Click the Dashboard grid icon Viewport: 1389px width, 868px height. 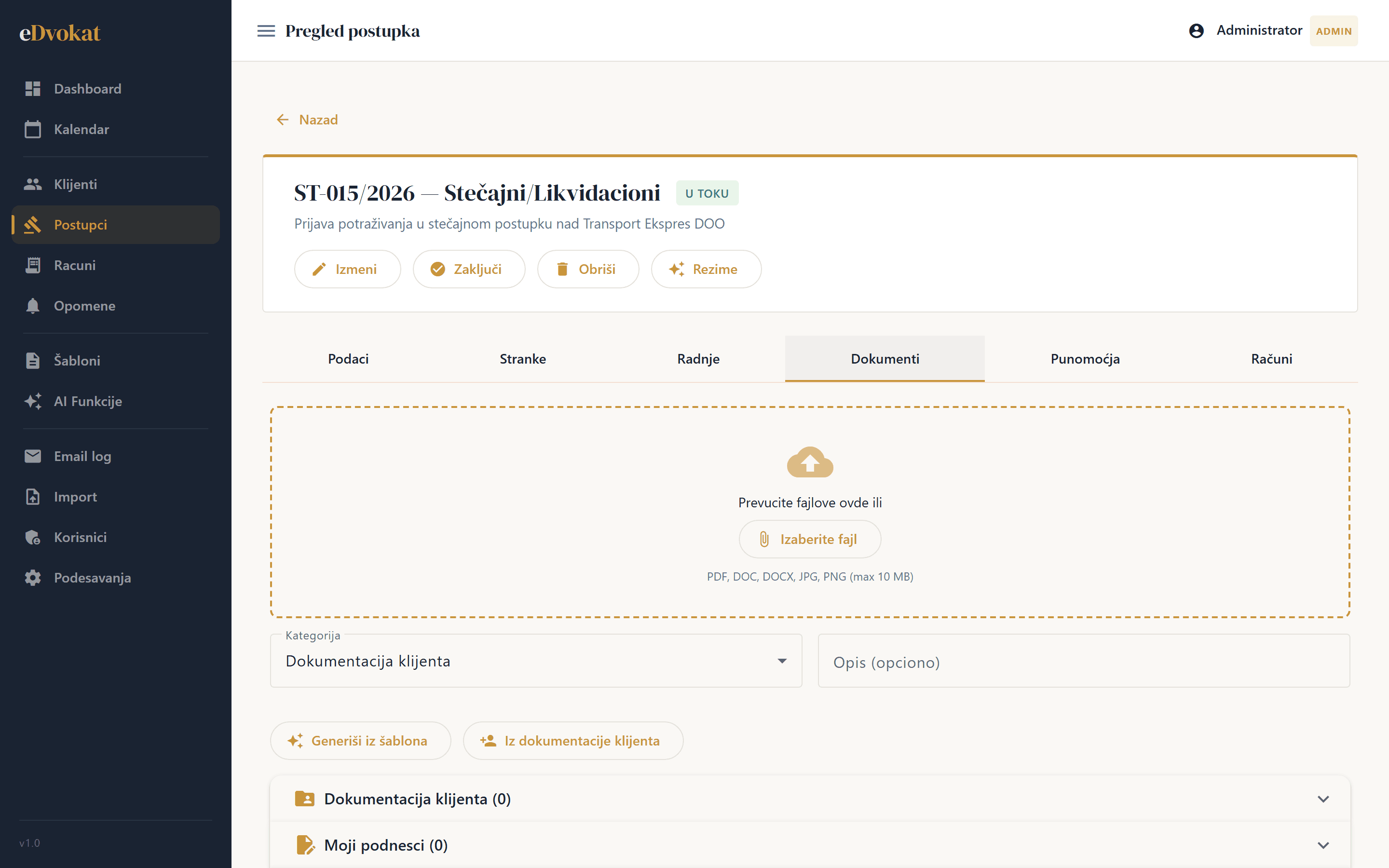33,88
